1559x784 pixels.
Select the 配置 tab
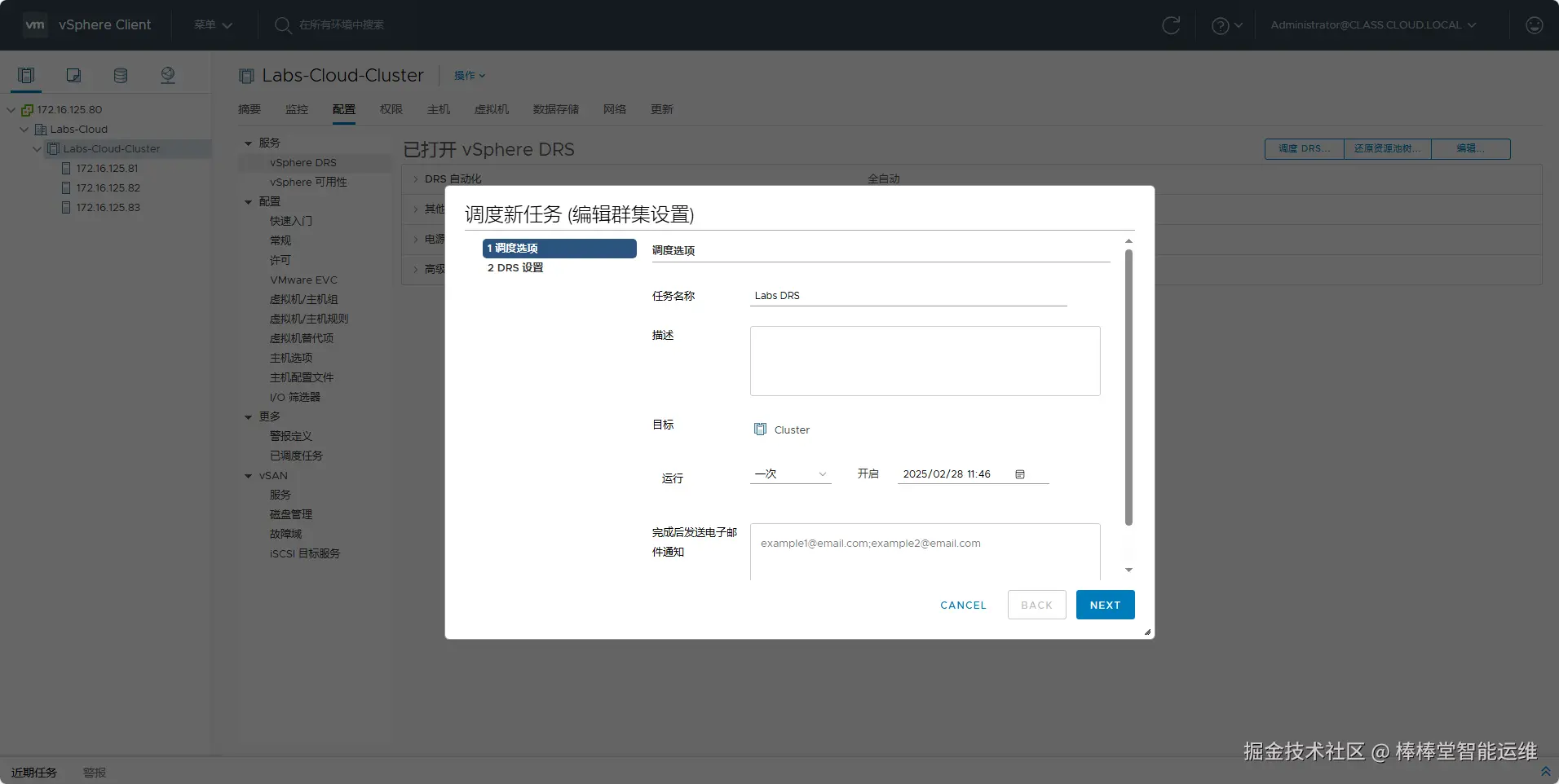coord(344,109)
